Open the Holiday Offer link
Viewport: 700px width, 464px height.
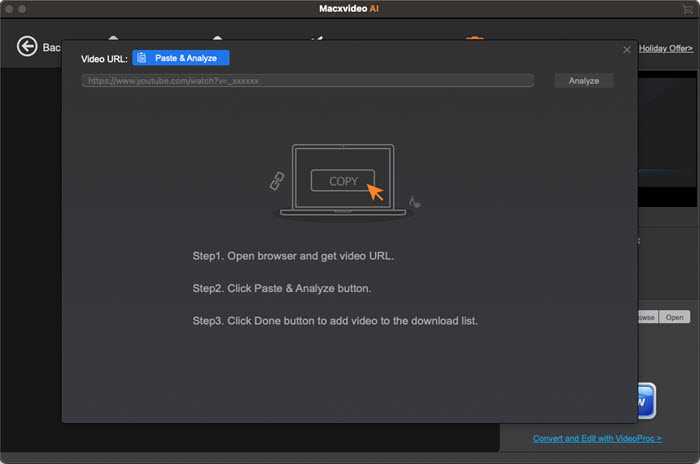(x=666, y=48)
